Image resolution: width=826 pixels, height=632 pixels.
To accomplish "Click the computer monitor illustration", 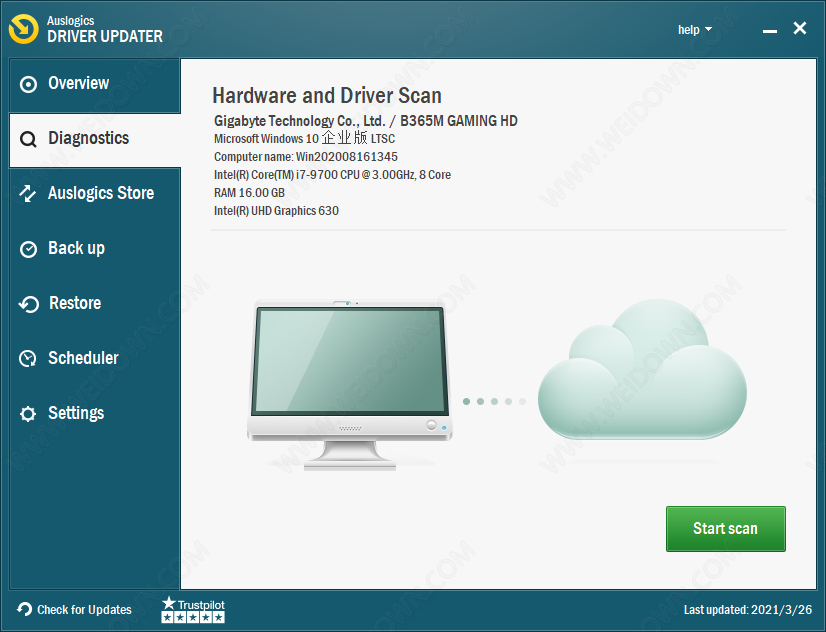I will 350,384.
